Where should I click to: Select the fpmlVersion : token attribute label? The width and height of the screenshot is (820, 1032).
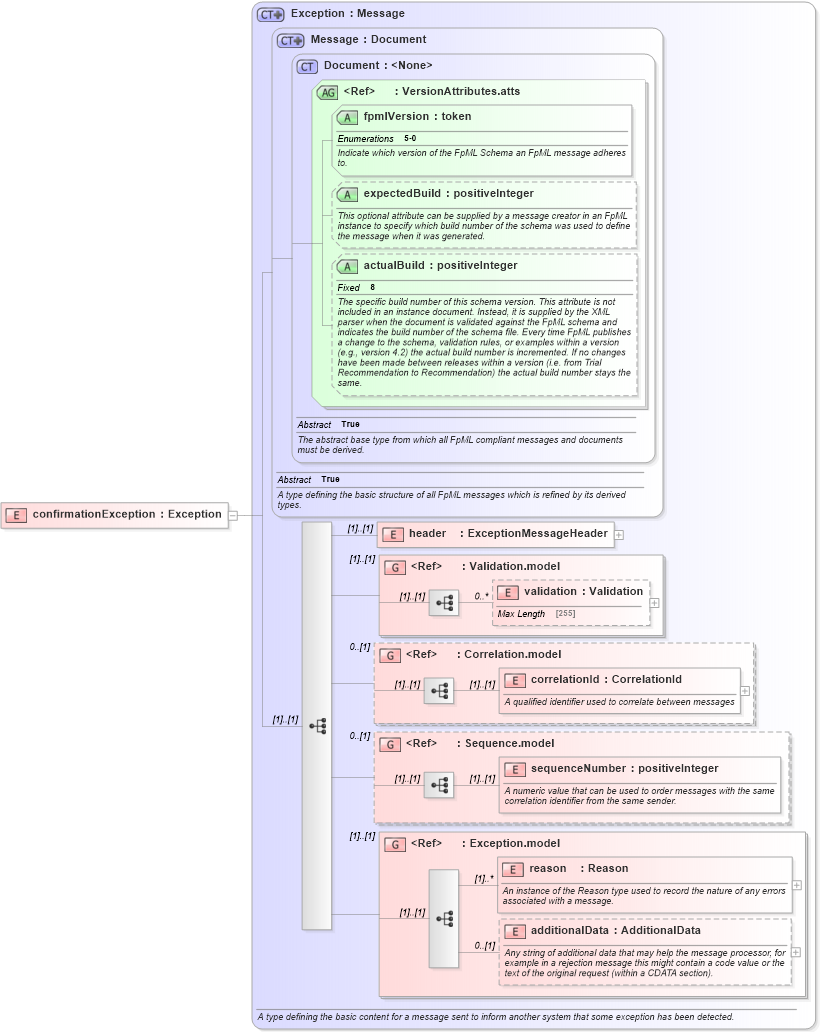[x=417, y=116]
